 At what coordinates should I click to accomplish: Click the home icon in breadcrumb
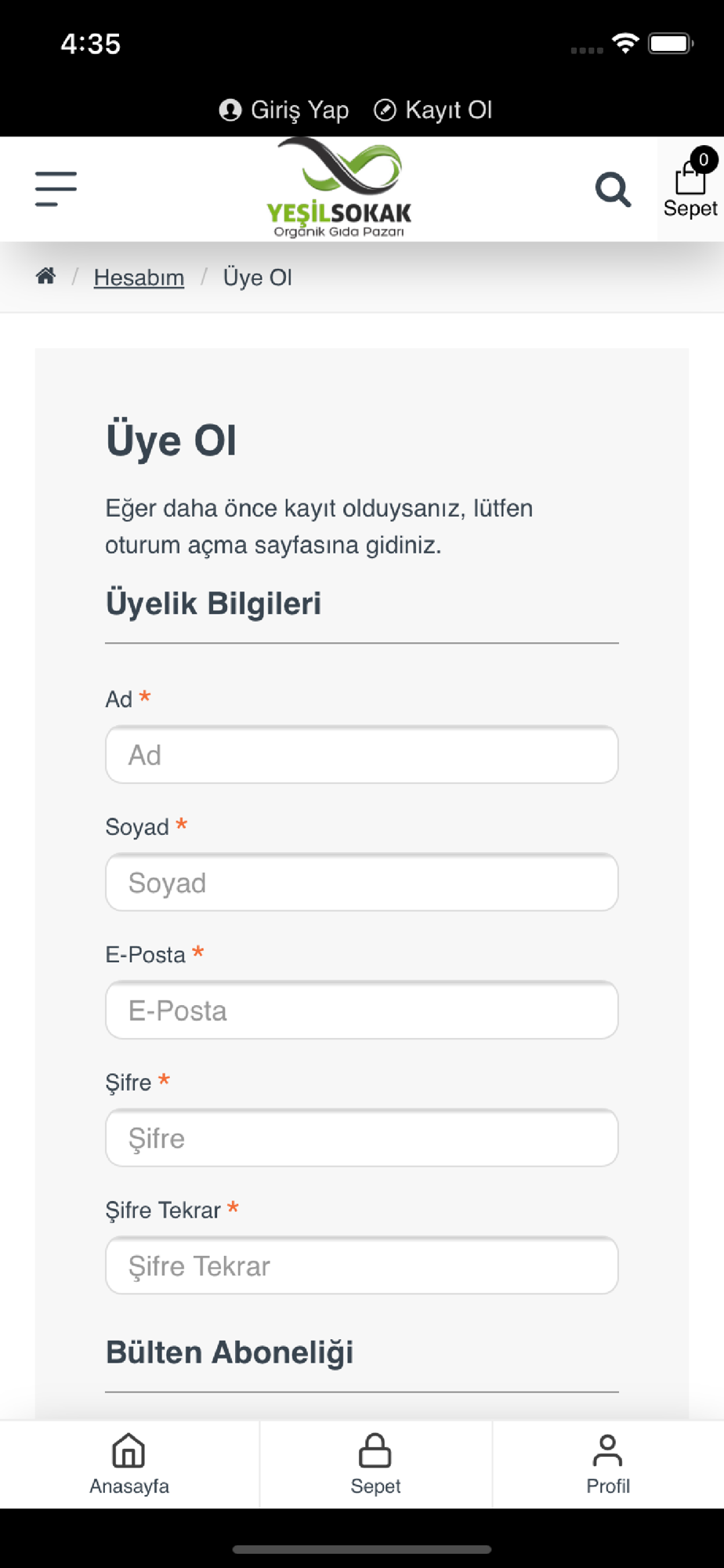point(45,276)
